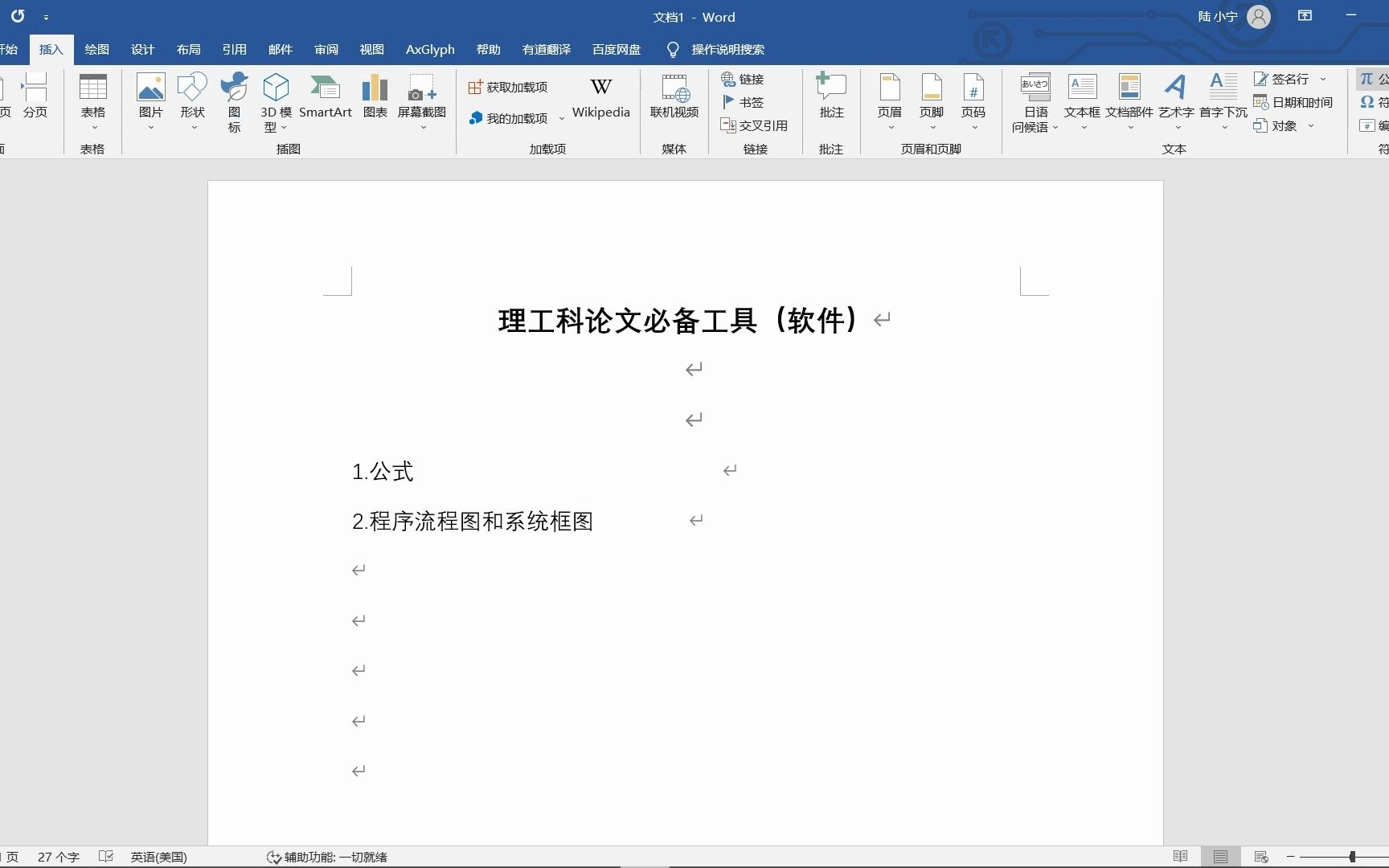Screen dimensions: 1389x868
Task: Open the 陆小宁 account profile
Action: pyautogui.click(x=1234, y=16)
